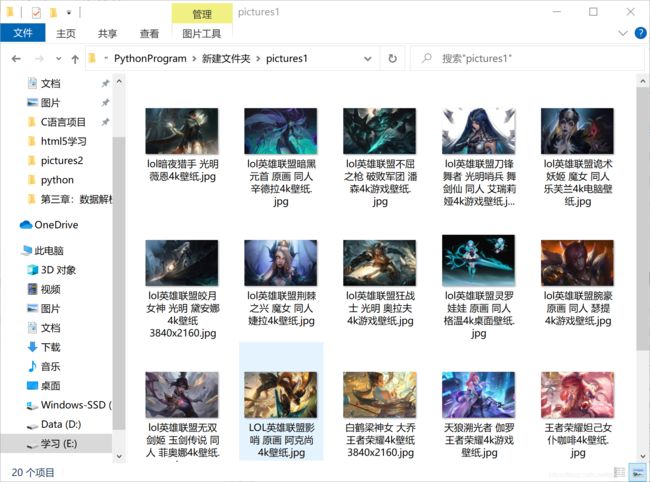
Task: Open the 图片工具 ribbon tab
Action: click(202, 33)
